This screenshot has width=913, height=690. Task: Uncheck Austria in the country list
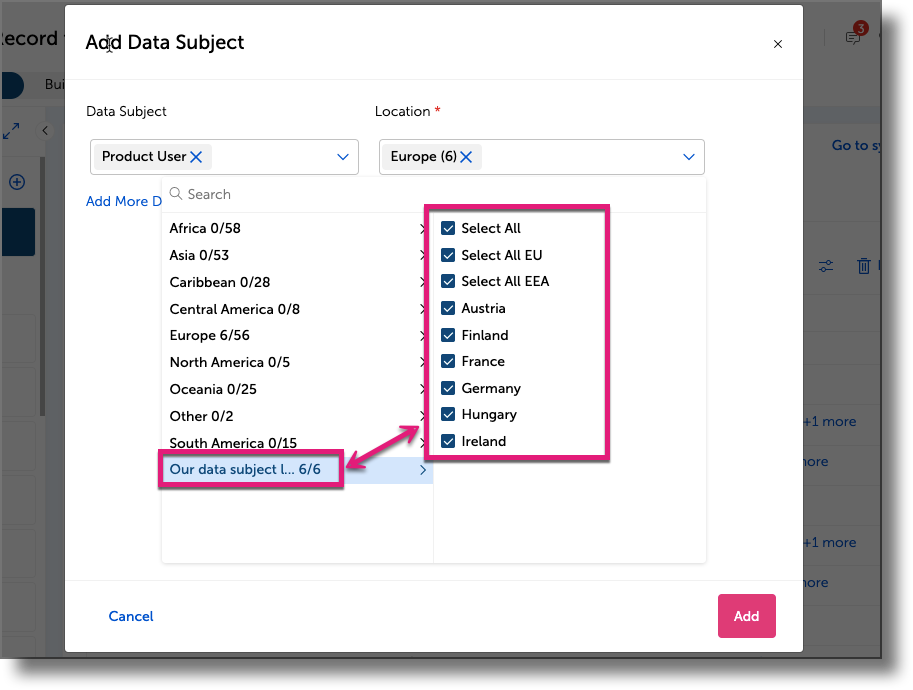click(x=448, y=308)
